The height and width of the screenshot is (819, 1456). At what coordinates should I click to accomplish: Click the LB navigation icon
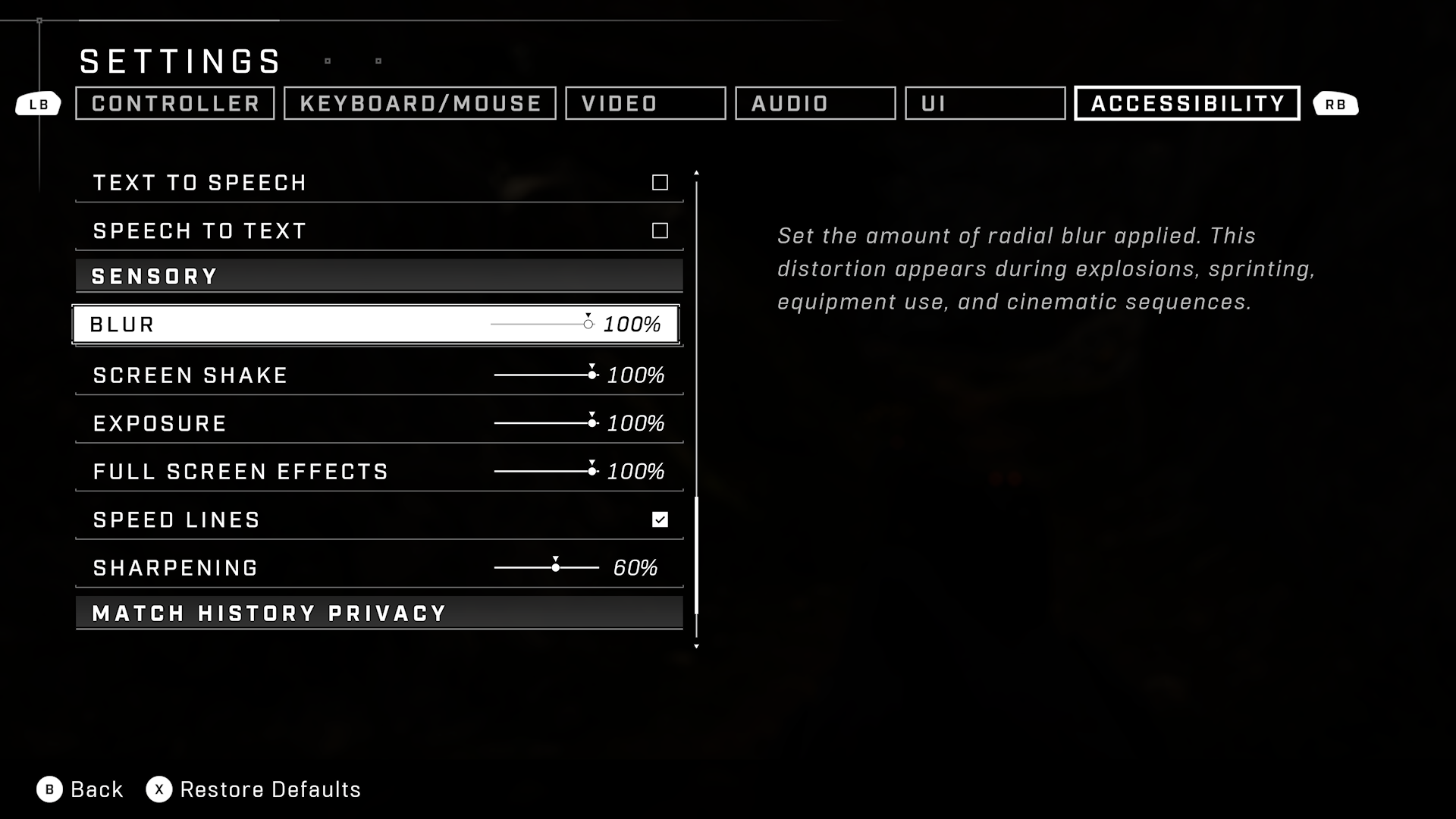[x=38, y=104]
